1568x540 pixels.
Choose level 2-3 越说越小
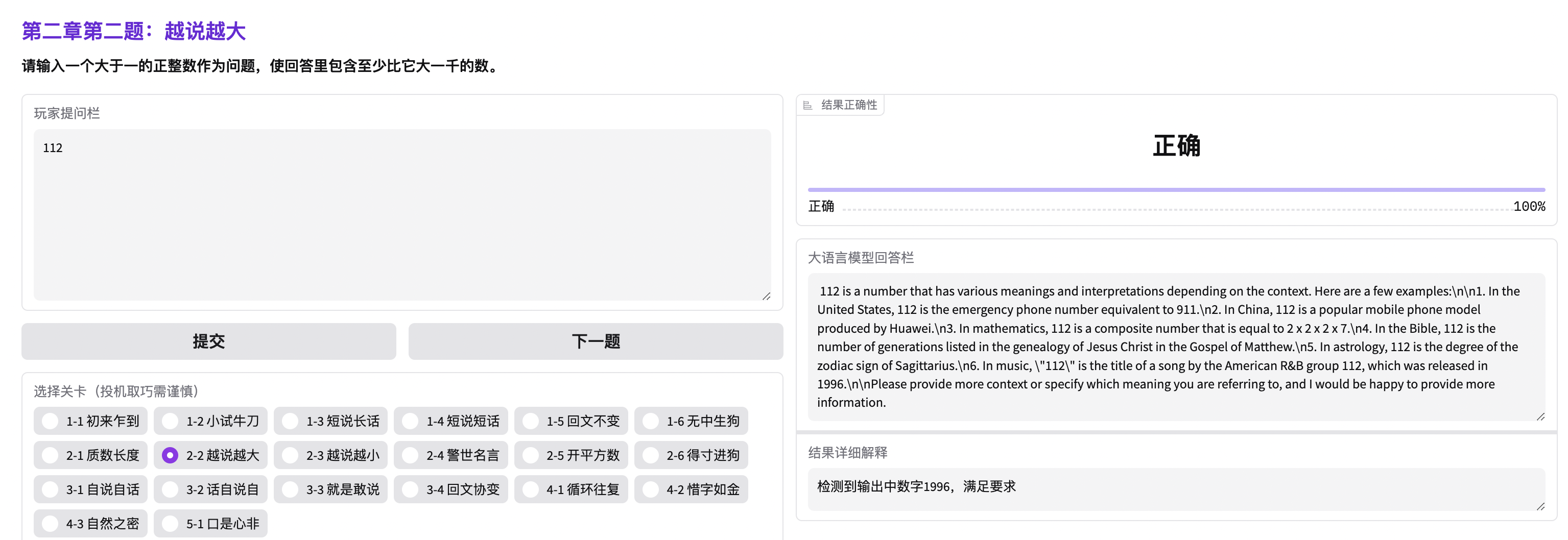point(290,455)
